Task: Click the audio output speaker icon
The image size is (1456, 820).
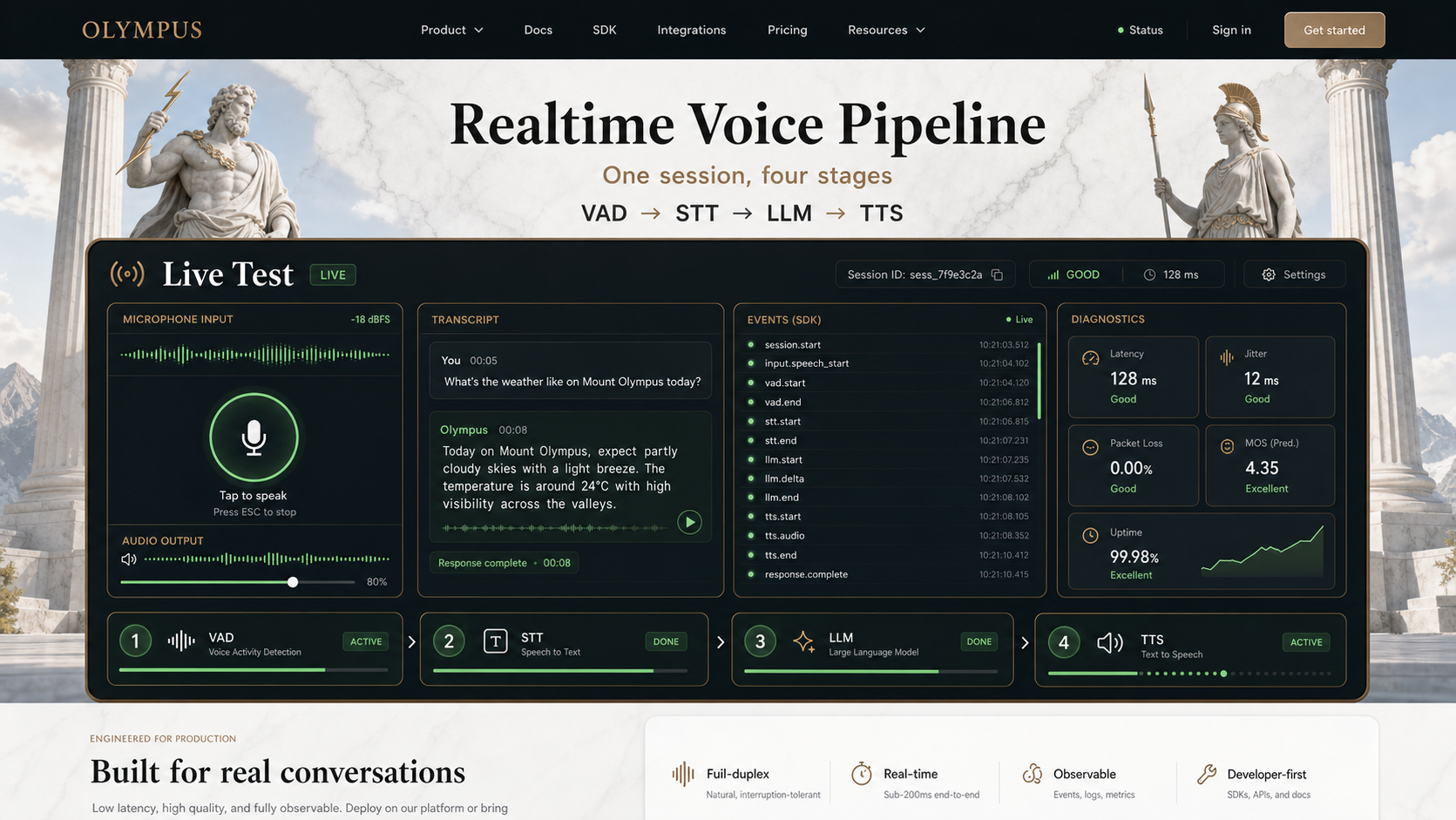Action: [129, 559]
